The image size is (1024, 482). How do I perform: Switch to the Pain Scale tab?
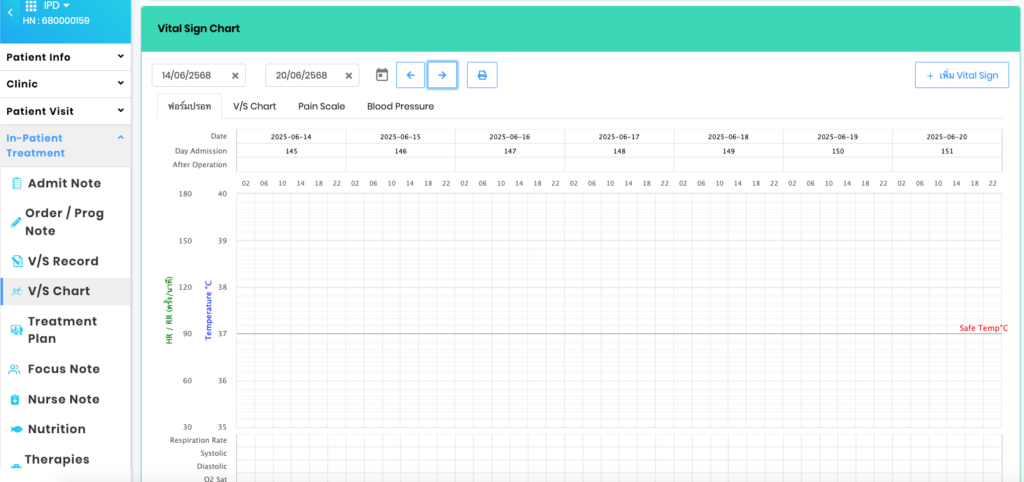(x=321, y=106)
